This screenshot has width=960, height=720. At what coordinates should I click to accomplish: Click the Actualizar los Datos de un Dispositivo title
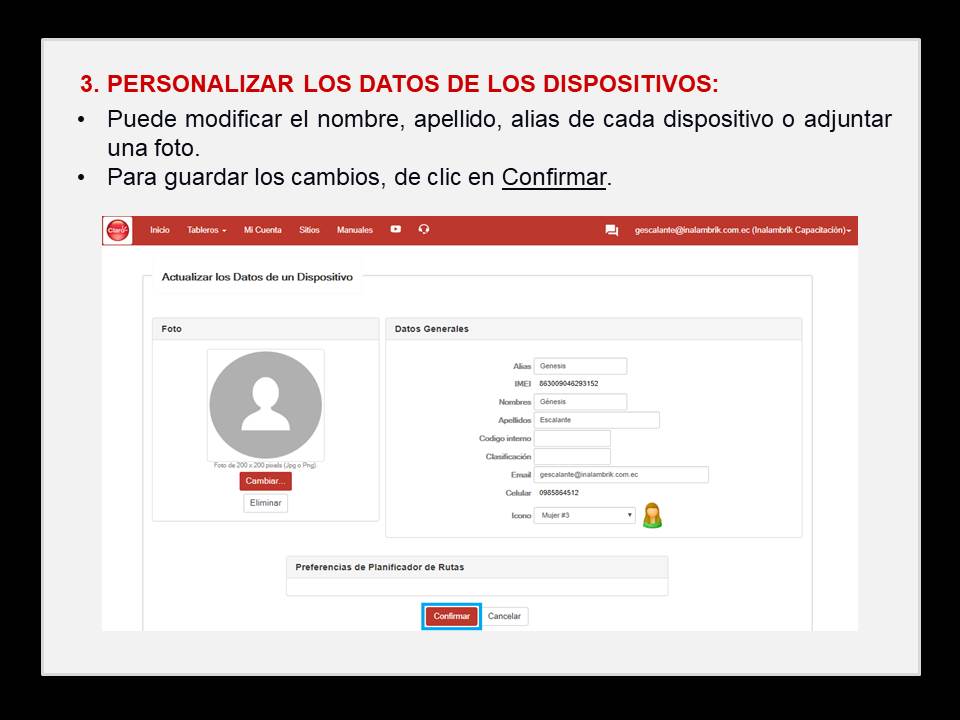257,277
